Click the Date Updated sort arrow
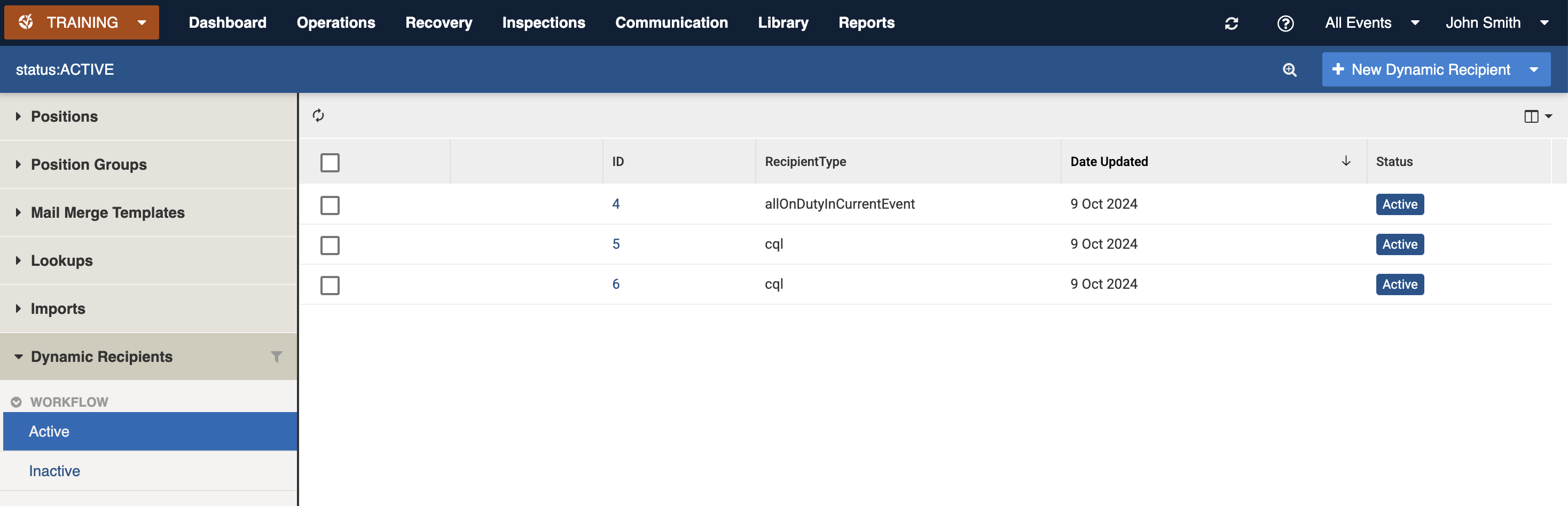The image size is (1568, 506). pos(1346,161)
